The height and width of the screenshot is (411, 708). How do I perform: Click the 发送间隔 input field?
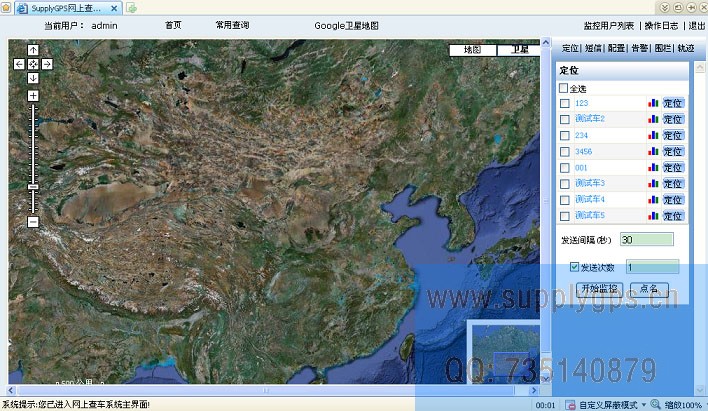click(646, 239)
